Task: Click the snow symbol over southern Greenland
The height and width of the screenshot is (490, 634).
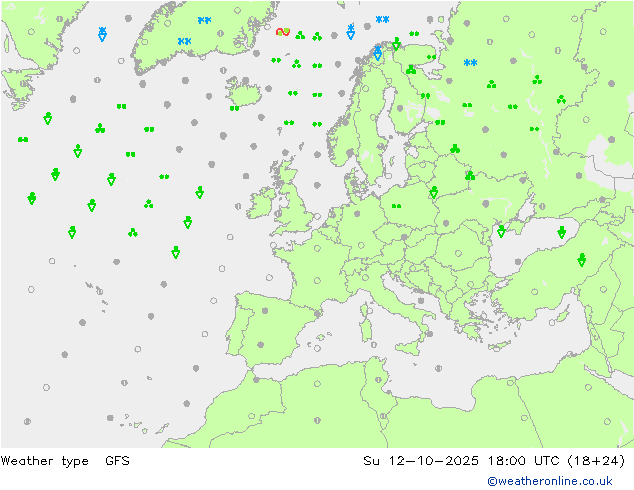Action: pyautogui.click(x=184, y=41)
